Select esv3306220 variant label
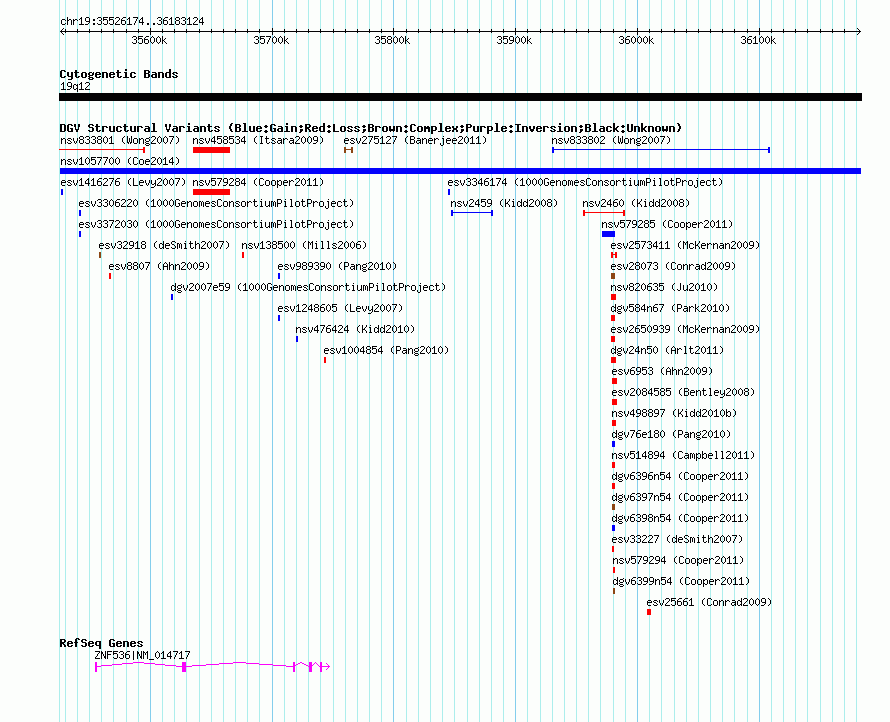Image resolution: width=890 pixels, height=722 pixels. 216,203
